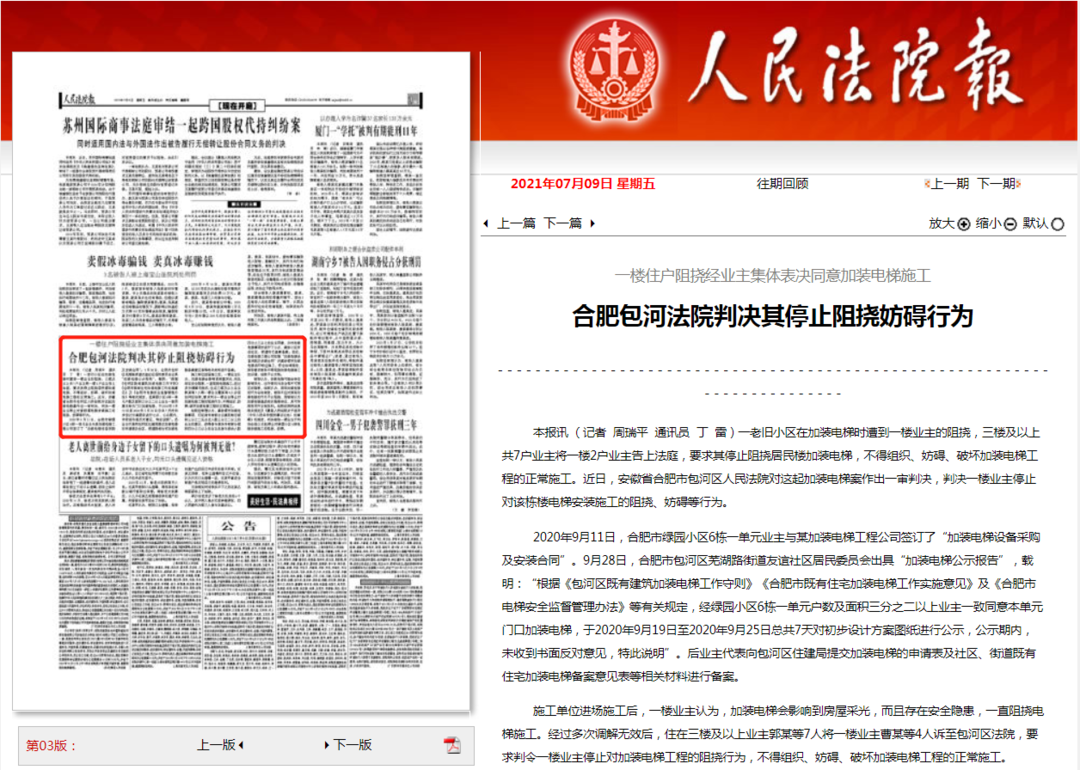Open 厦门一学托被判 article in thumbnail
The image size is (1080, 770).
click(x=366, y=130)
